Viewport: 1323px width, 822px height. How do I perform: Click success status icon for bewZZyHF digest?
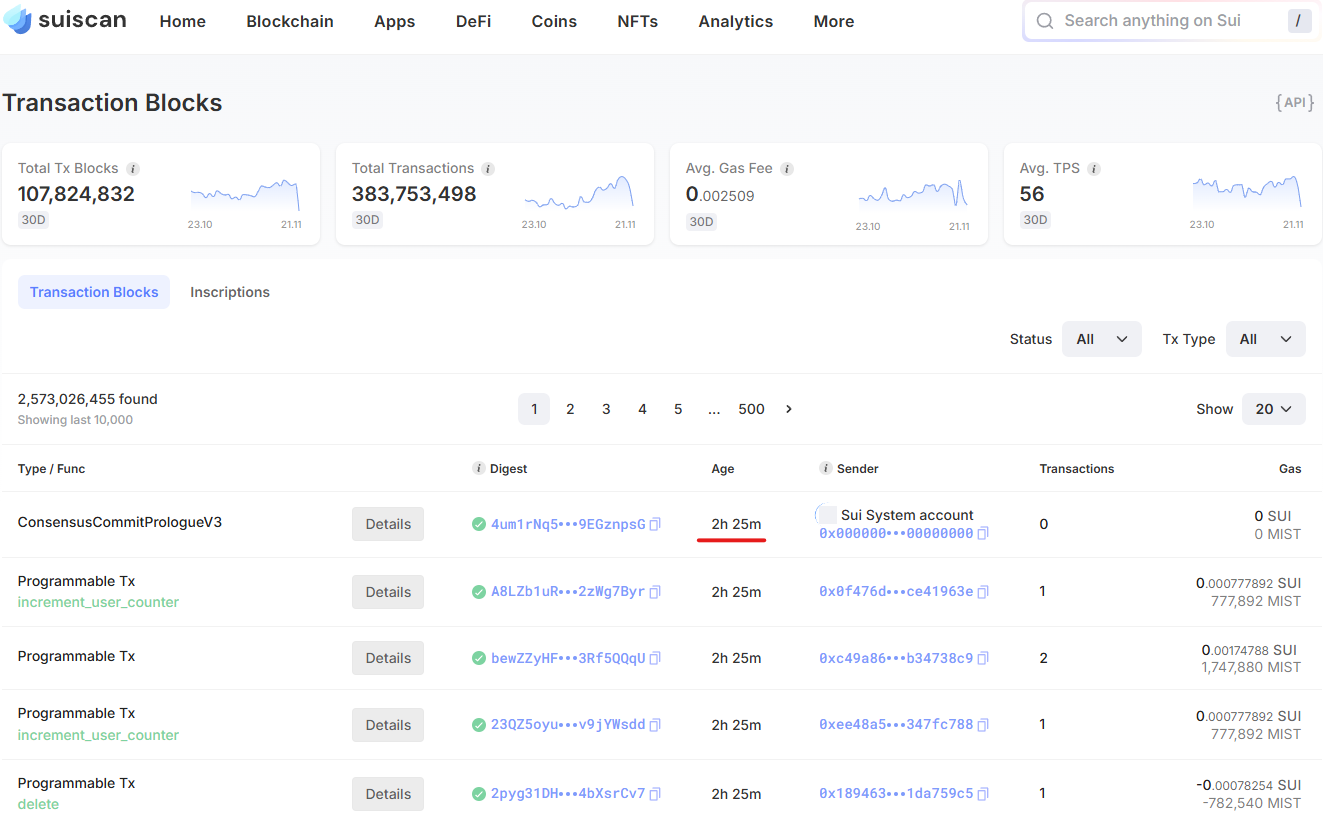pyautogui.click(x=479, y=658)
